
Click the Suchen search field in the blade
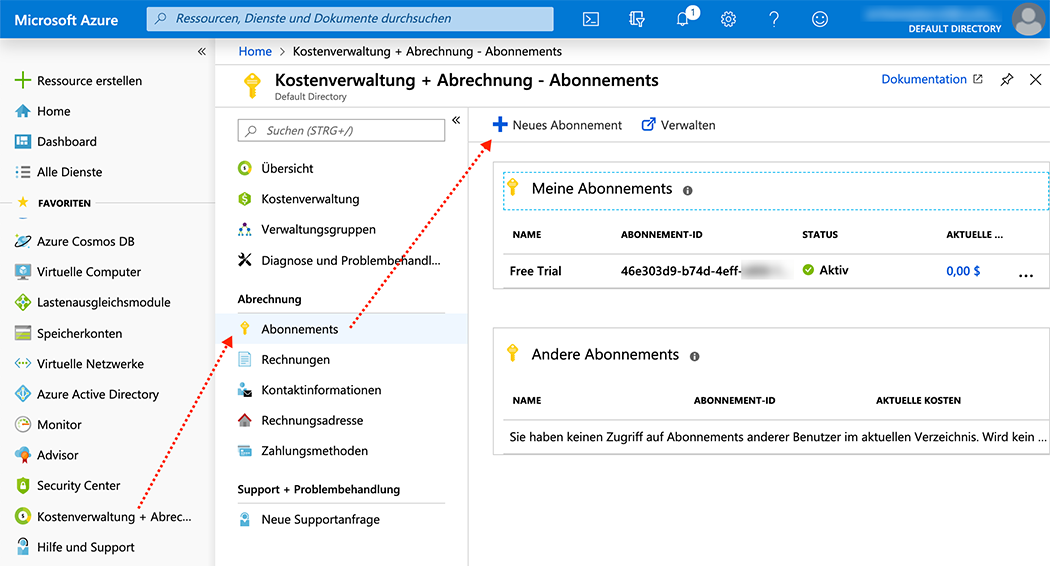(342, 131)
